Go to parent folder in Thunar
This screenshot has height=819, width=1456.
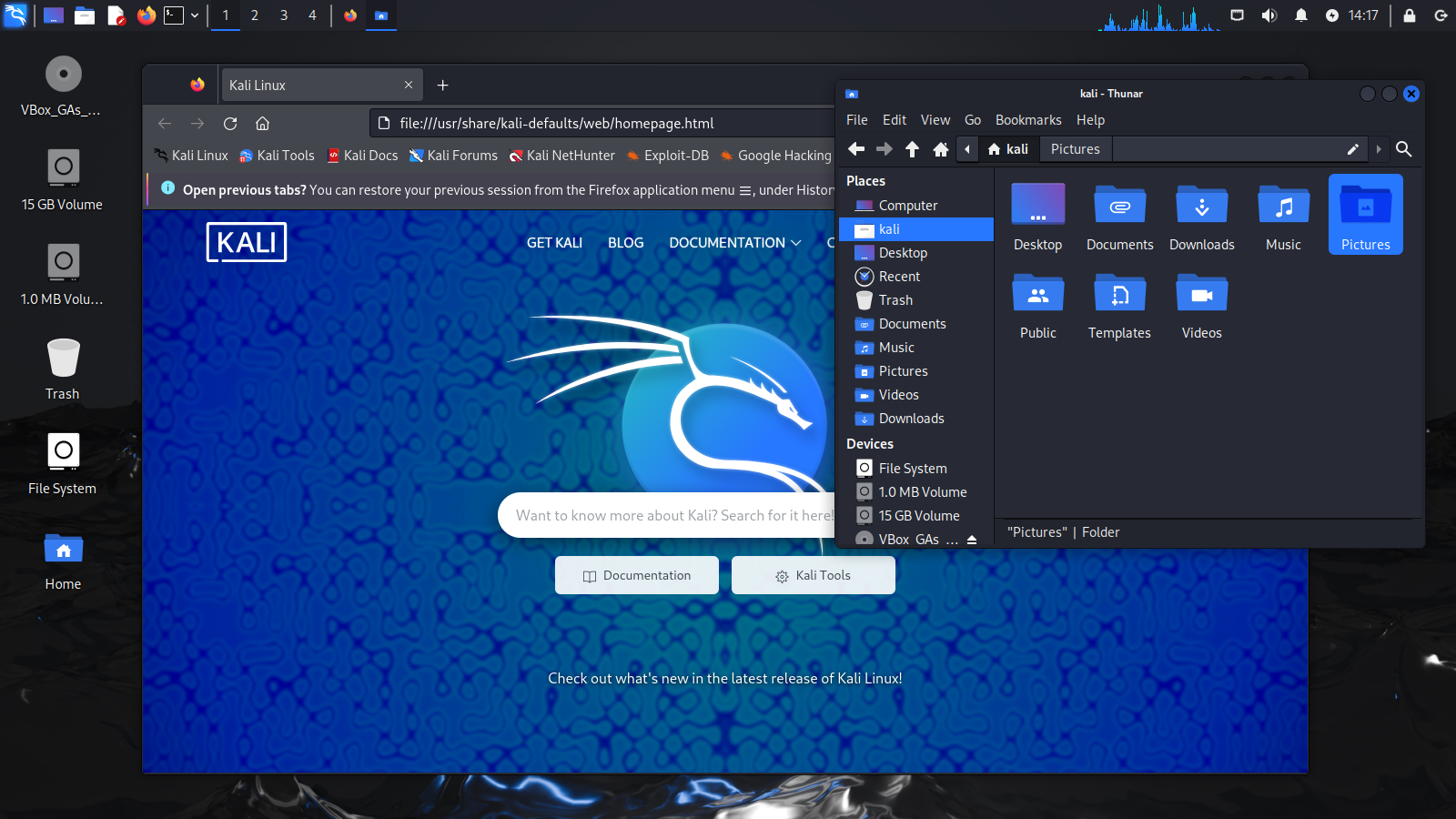coord(912,149)
